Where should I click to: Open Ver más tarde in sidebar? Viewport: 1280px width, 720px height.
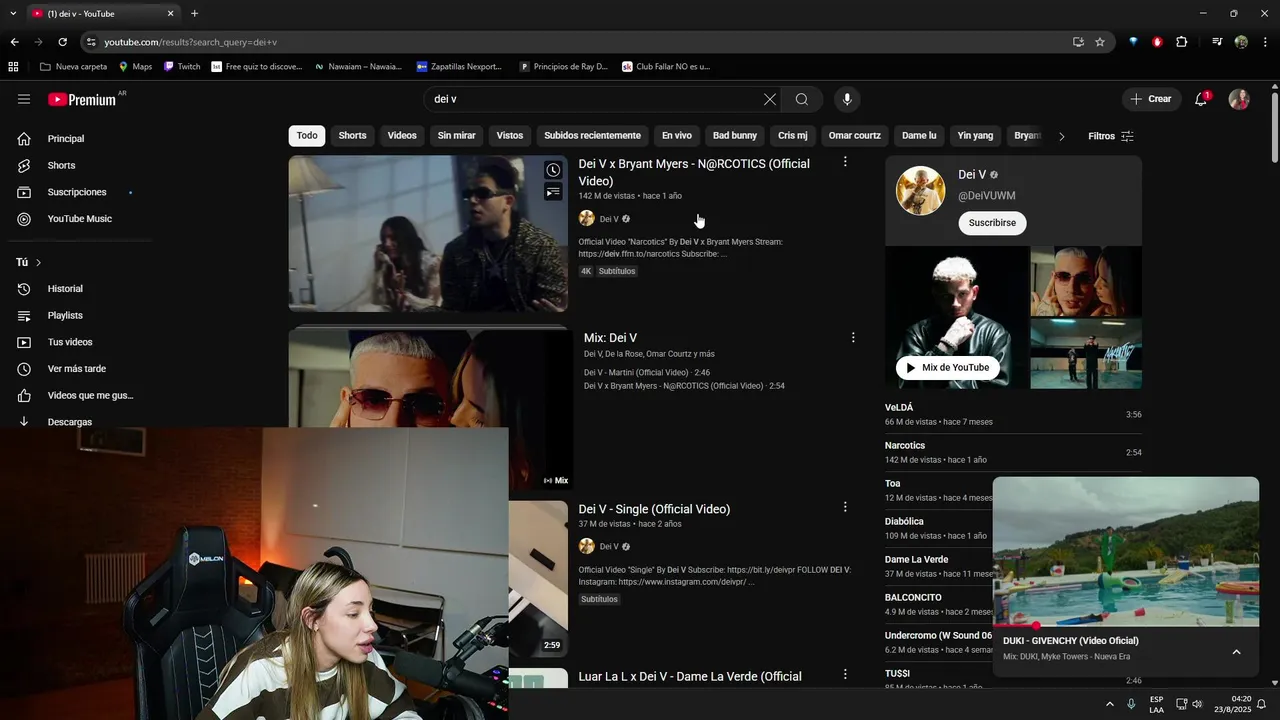tap(76, 369)
